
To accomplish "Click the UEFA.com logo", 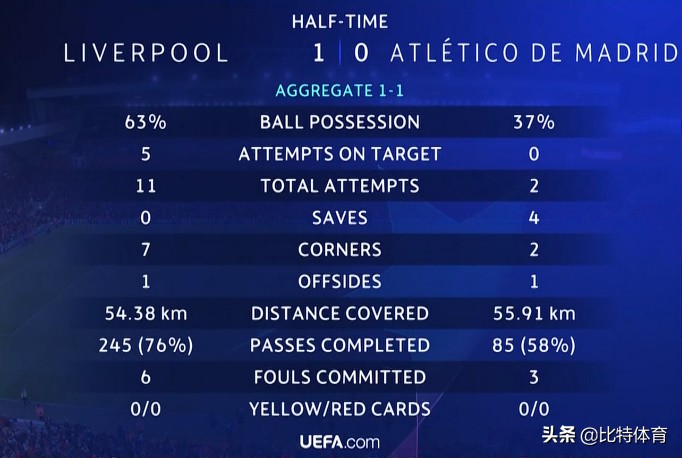I will 340,441.
